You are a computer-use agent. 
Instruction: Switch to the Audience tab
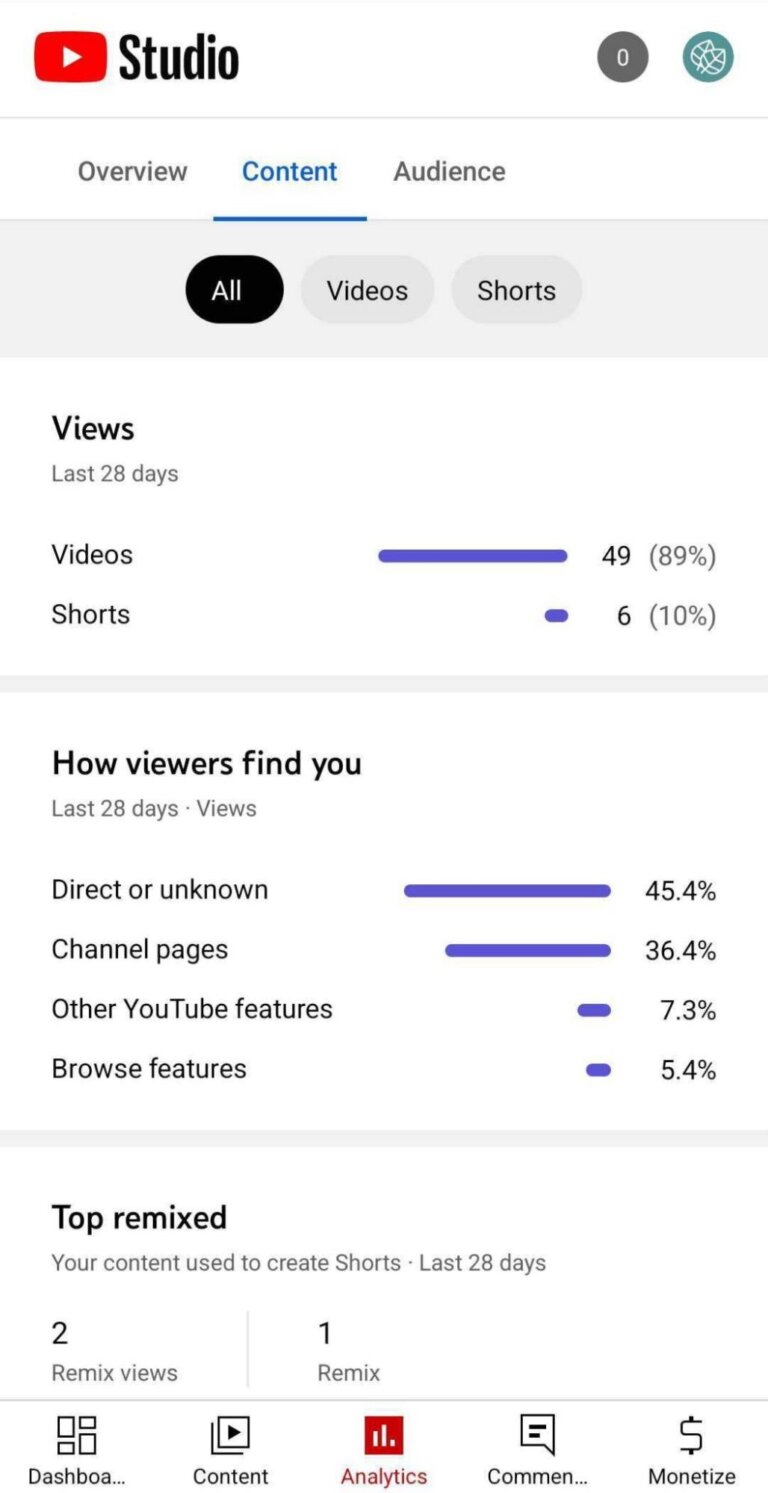click(x=449, y=171)
